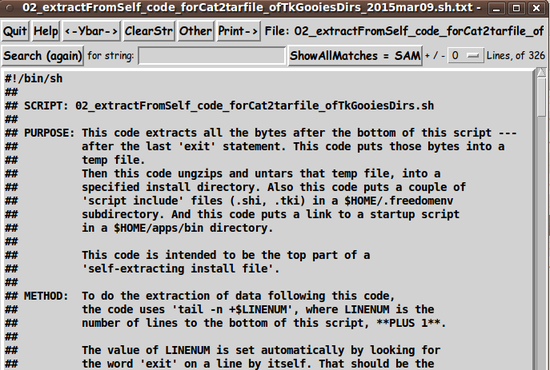
Task: Click the '#!/bin/sh' first line
Action: tap(34, 79)
